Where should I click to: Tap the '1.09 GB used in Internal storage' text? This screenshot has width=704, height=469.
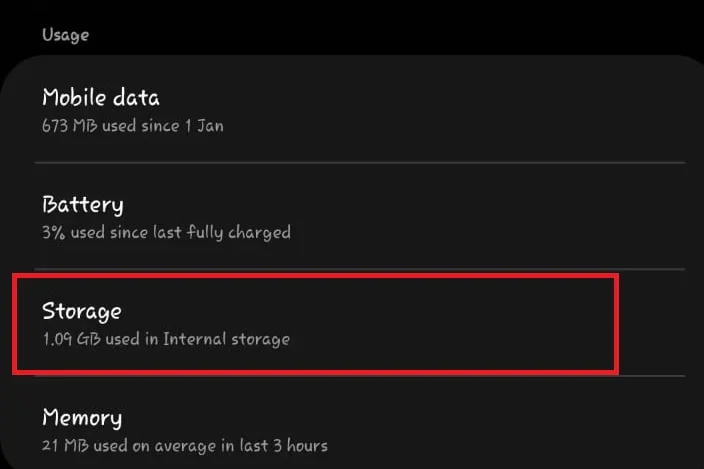pos(165,339)
